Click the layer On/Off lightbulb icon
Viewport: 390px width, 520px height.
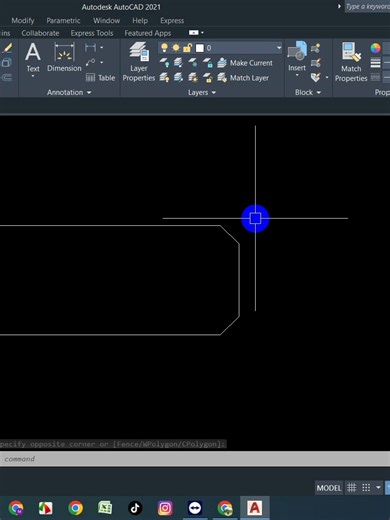tap(164, 48)
